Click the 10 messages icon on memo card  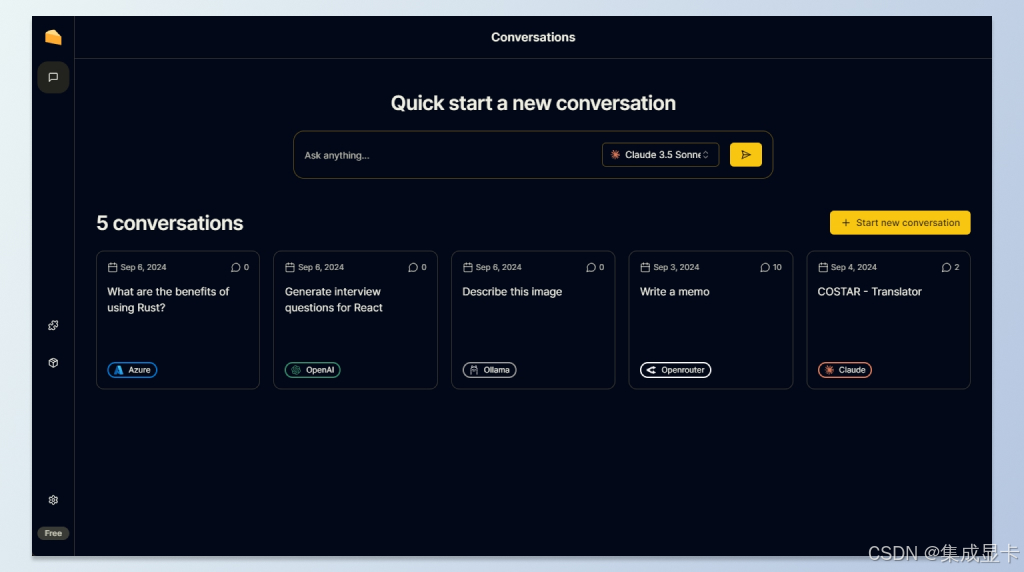click(x=765, y=267)
